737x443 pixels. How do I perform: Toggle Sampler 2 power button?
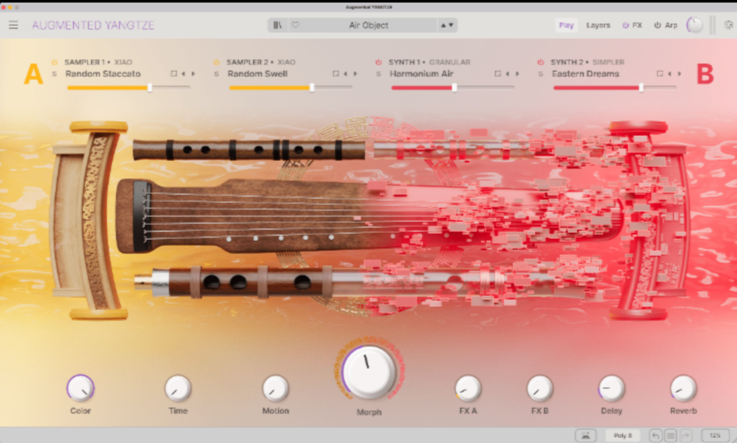(217, 62)
